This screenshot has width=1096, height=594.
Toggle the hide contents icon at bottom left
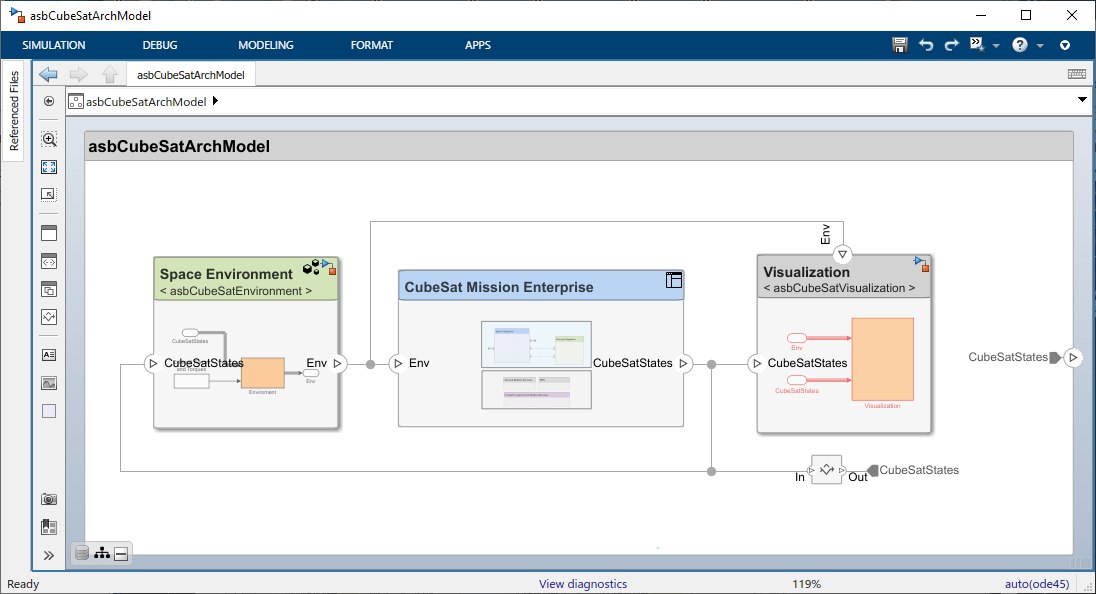click(x=121, y=552)
